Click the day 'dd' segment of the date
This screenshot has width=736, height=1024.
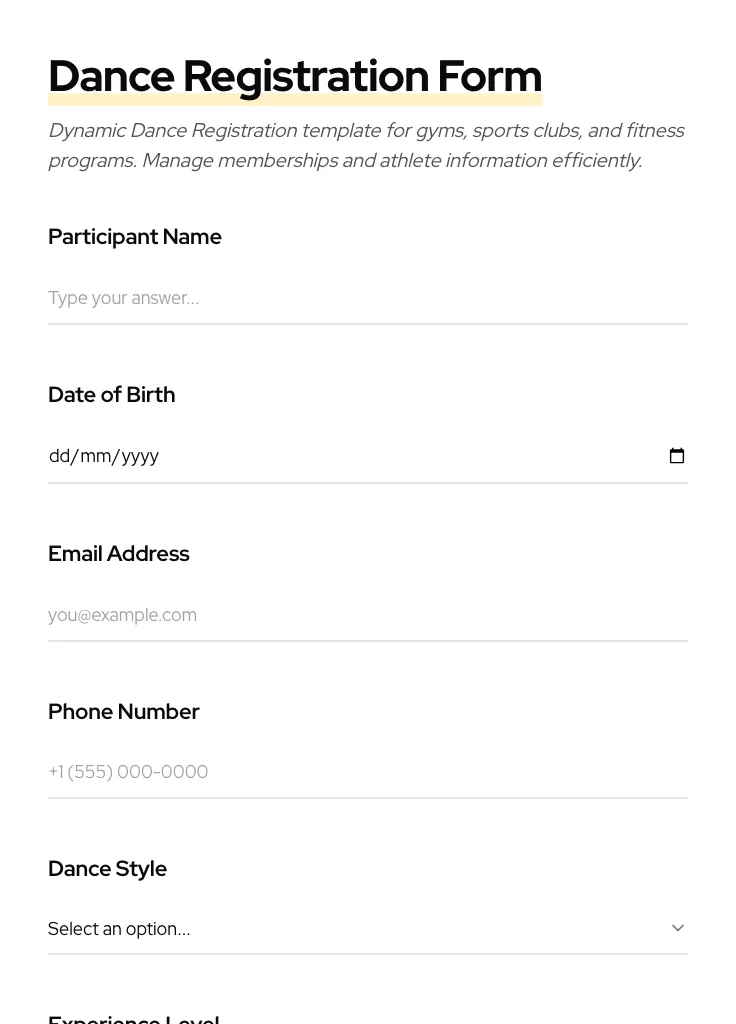pyautogui.click(x=59, y=456)
